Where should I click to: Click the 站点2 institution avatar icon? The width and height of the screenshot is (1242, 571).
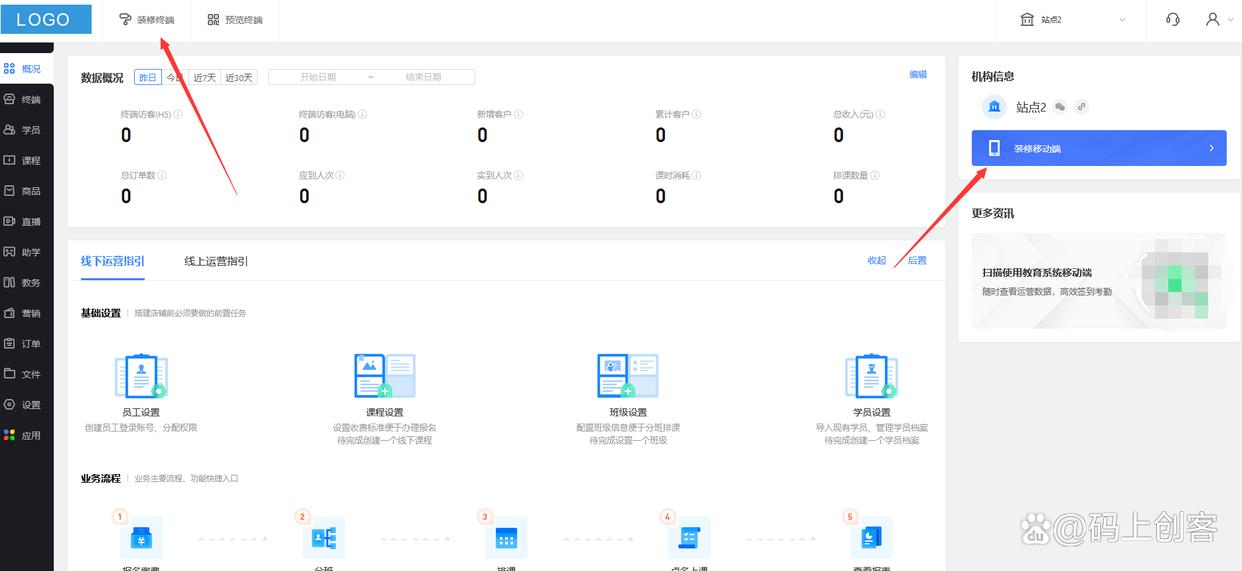(994, 107)
